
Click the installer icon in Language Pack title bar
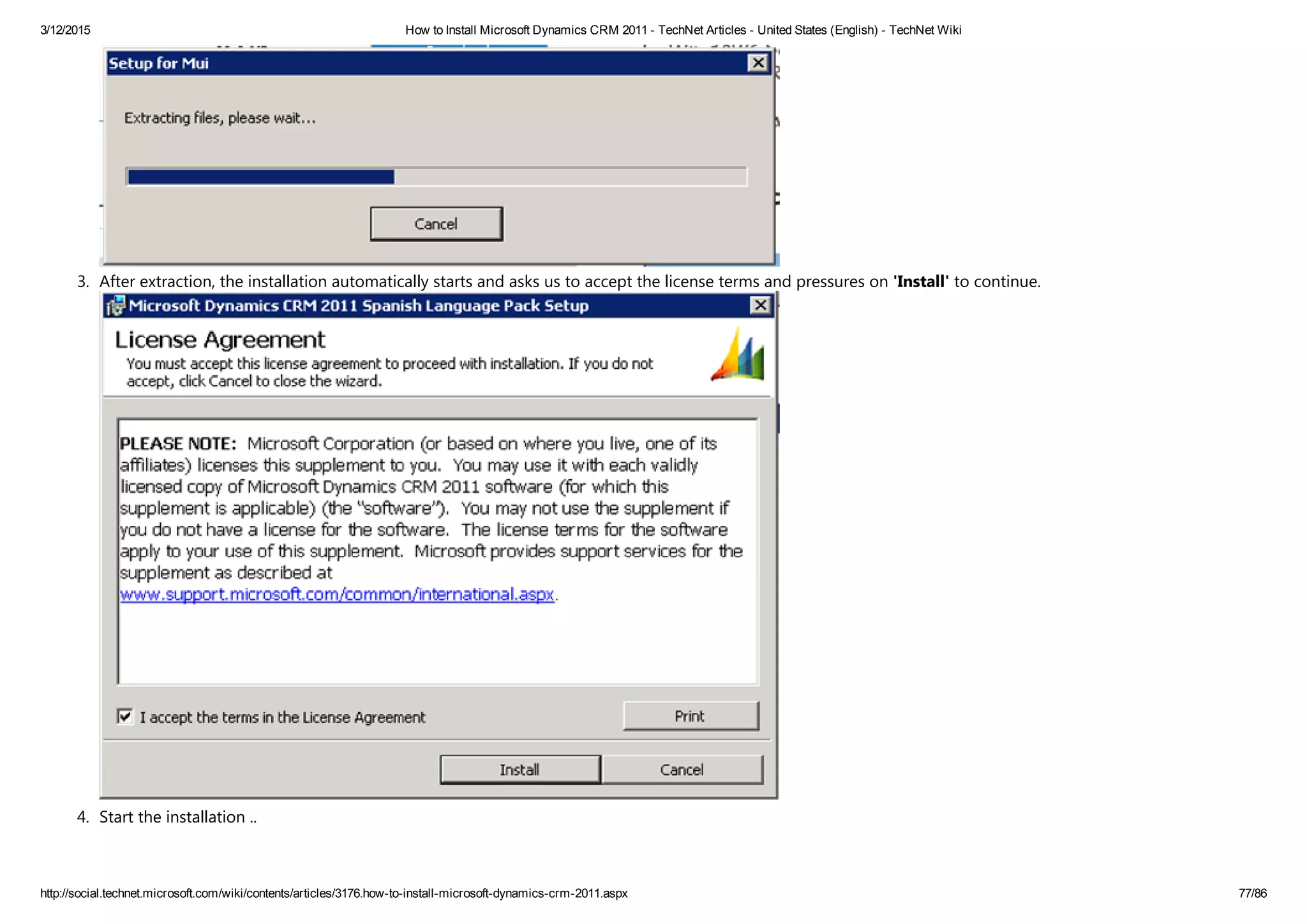coord(116,306)
